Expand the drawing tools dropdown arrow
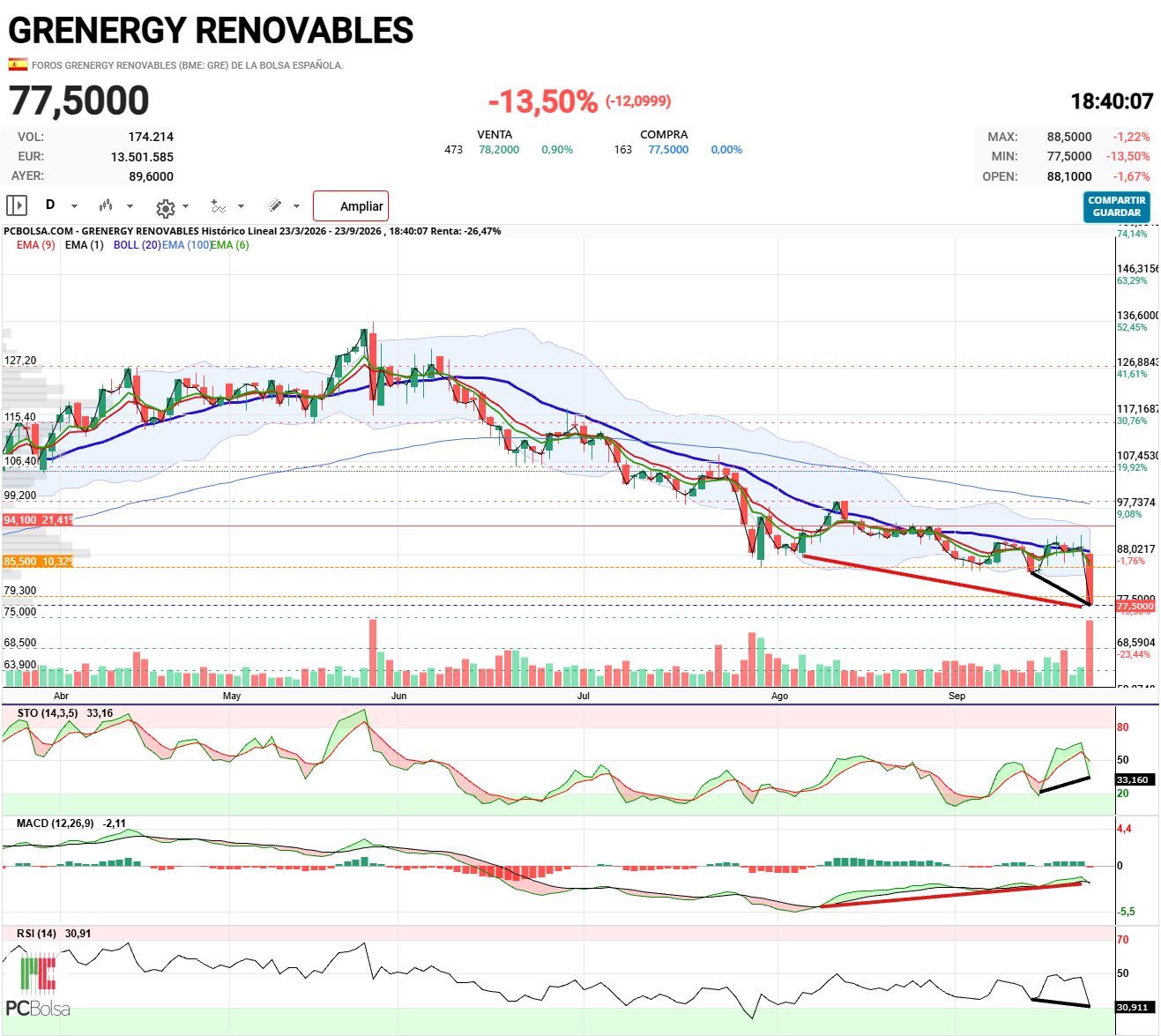The width and height of the screenshot is (1161, 1036). click(296, 206)
